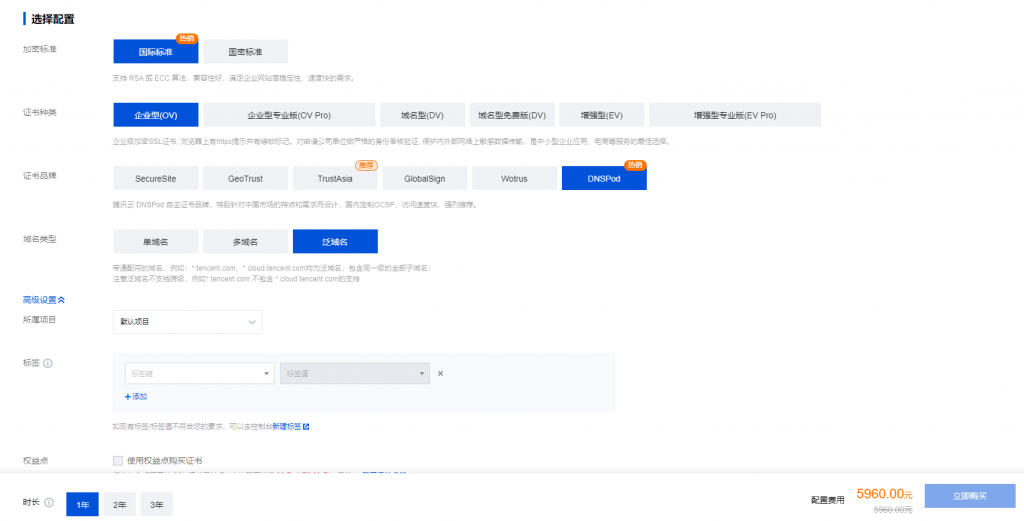Remove tag row with the X icon
Image resolution: width=1024 pixels, height=521 pixels.
[x=440, y=373]
